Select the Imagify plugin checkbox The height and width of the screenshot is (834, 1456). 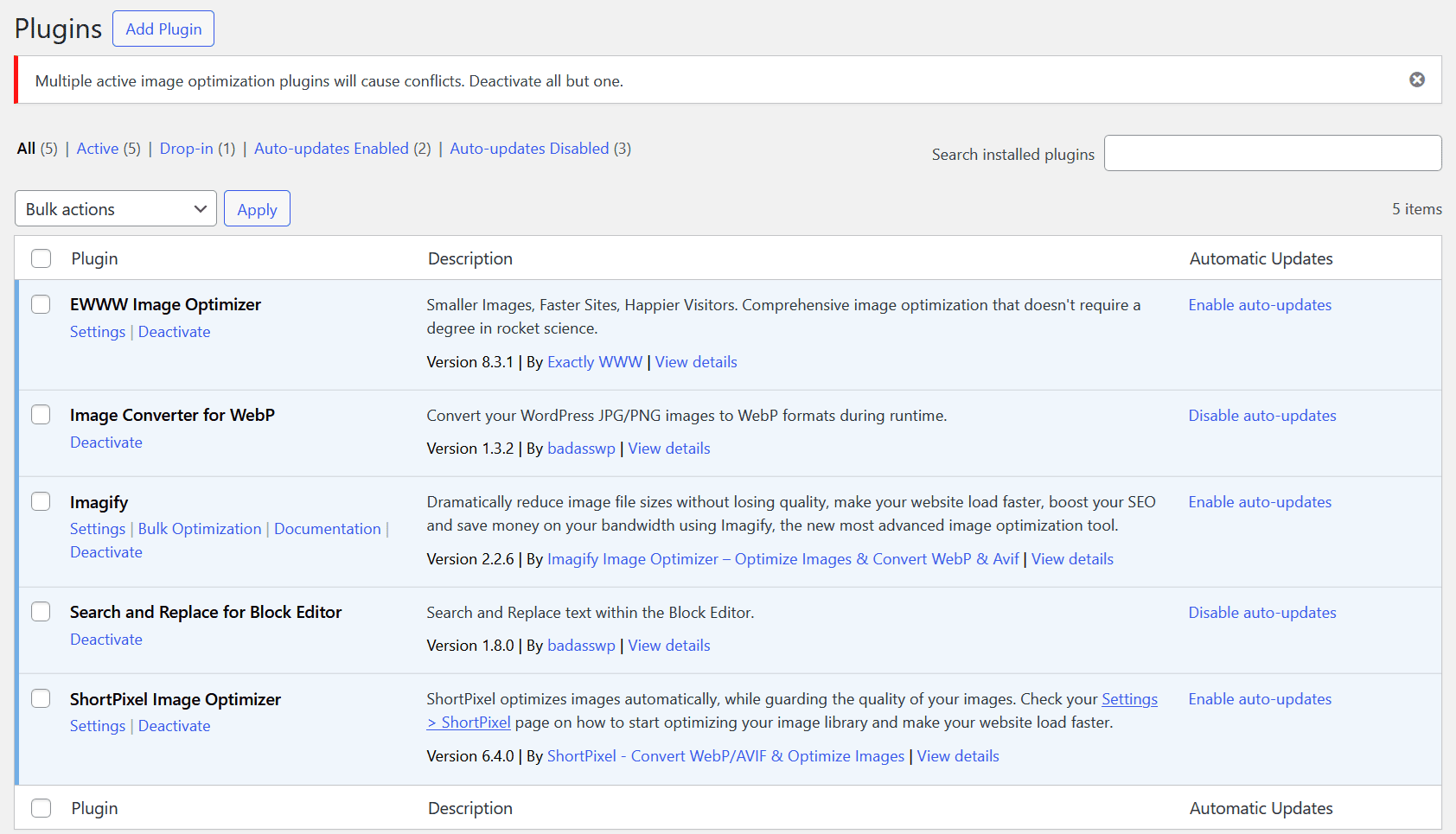tap(41, 501)
